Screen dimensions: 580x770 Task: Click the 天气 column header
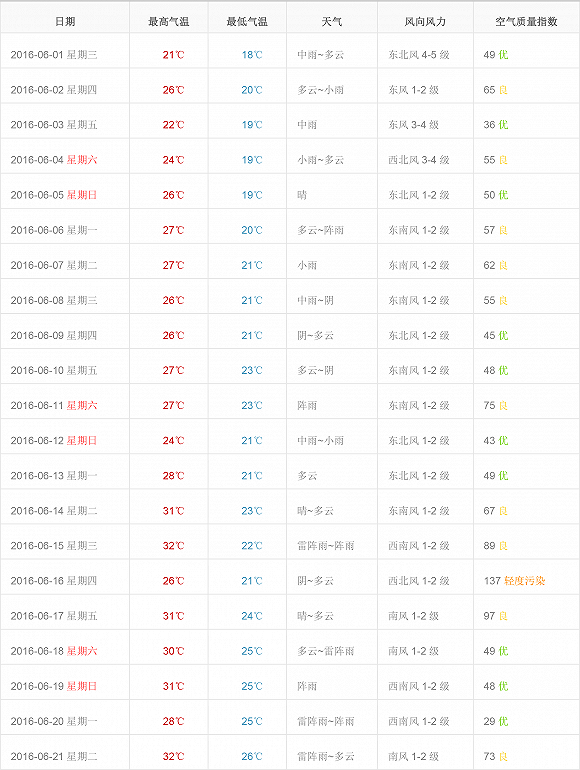(331, 22)
